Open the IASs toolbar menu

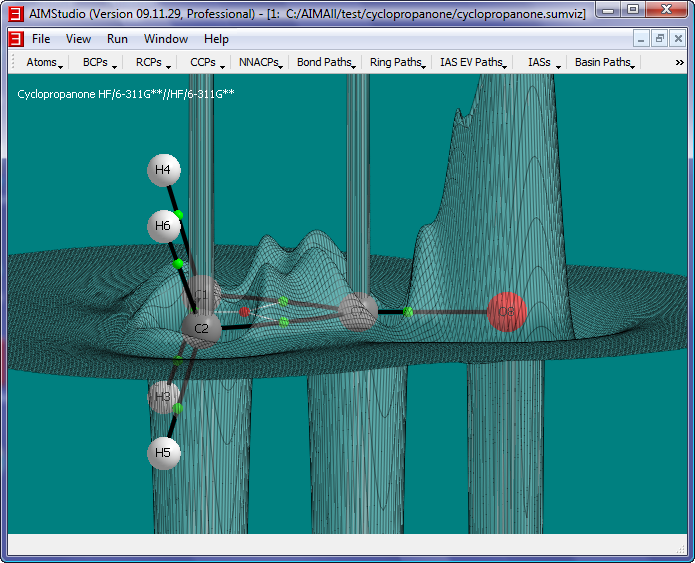[x=541, y=62]
